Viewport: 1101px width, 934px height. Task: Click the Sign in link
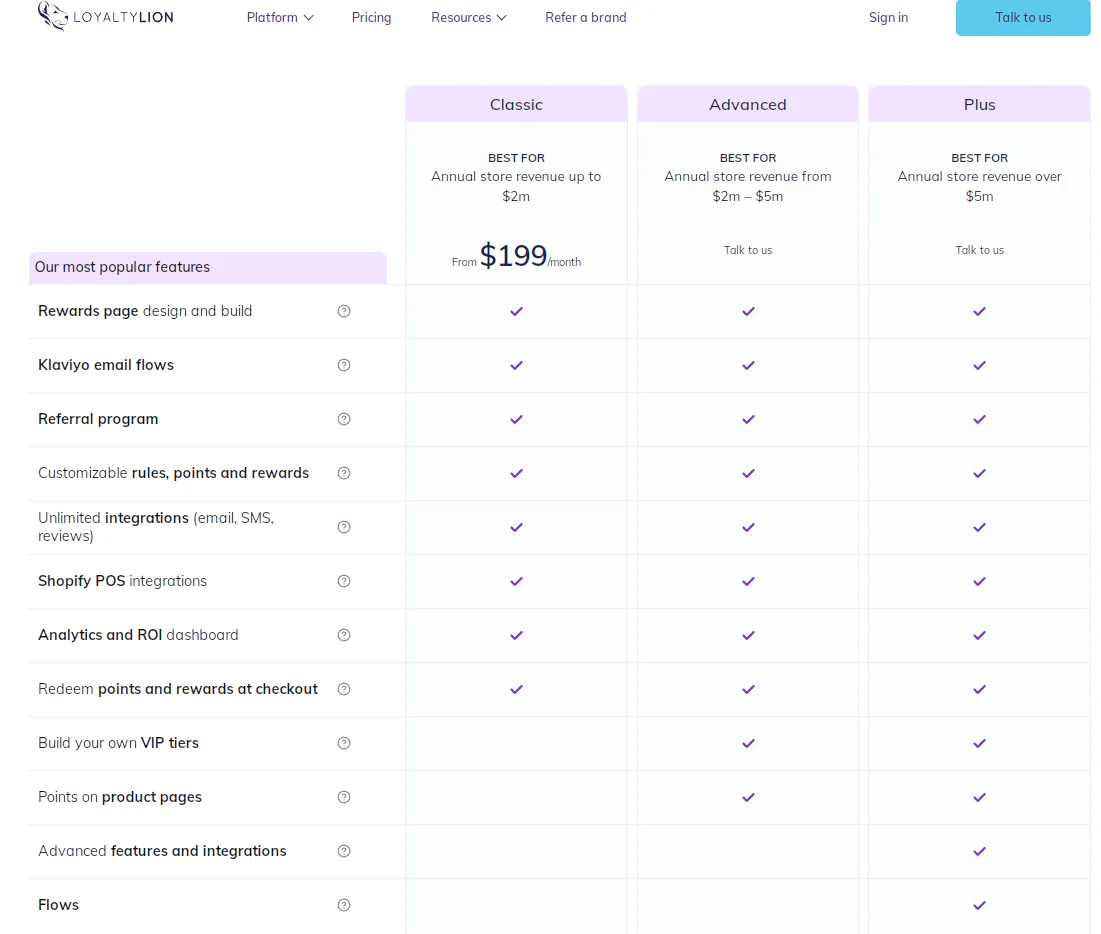[x=888, y=18]
